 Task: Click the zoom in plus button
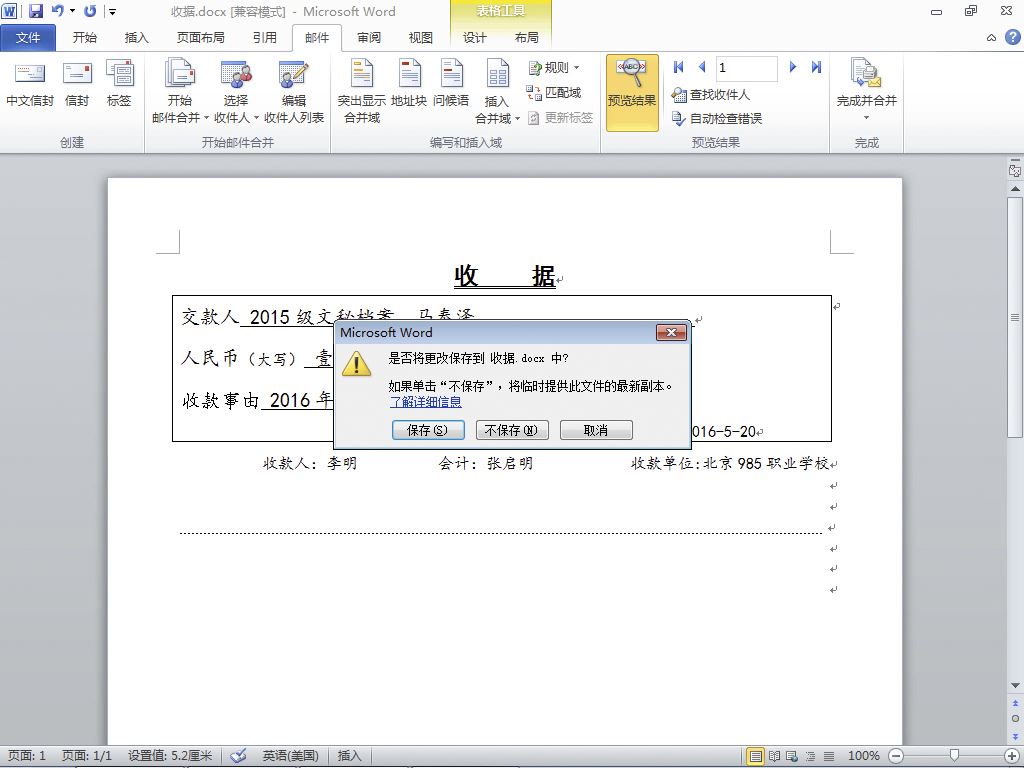(x=1012, y=756)
